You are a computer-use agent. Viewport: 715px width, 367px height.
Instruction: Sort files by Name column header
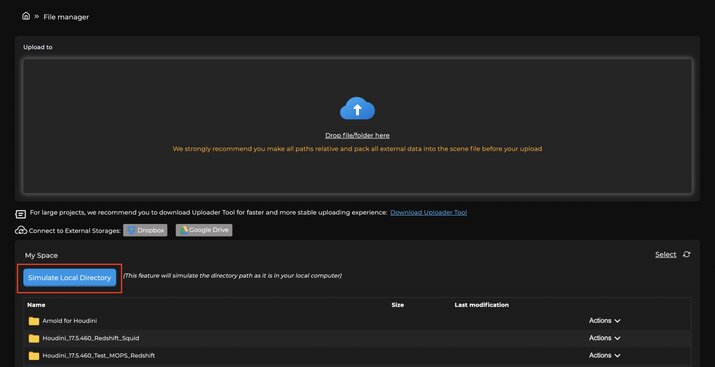point(36,305)
